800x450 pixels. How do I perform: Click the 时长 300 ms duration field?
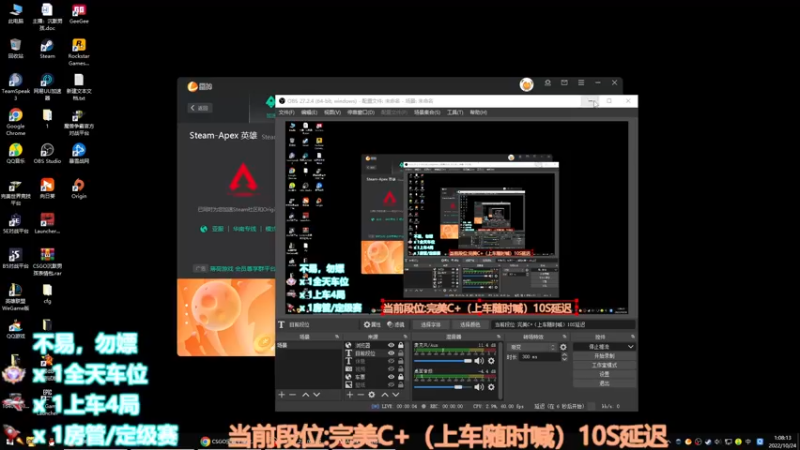tap(540, 357)
